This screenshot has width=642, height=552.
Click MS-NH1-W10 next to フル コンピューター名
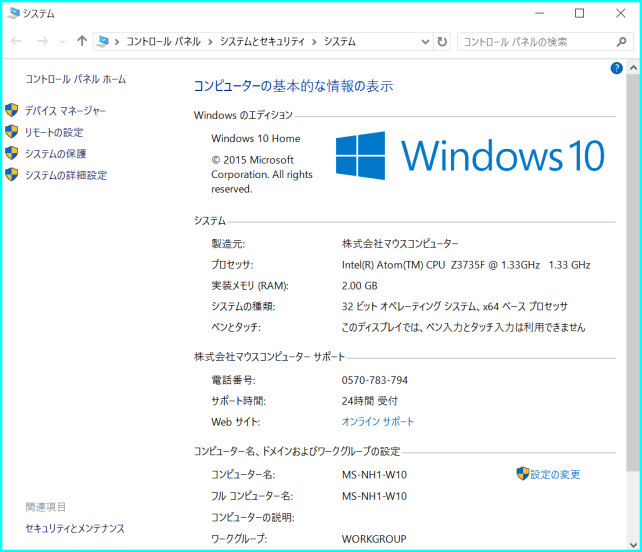pos(374,496)
